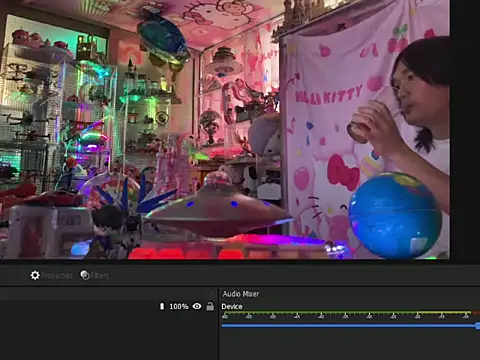Image resolution: width=480 pixels, height=360 pixels.
Task: Select the Device audio label
Action: tap(232, 306)
